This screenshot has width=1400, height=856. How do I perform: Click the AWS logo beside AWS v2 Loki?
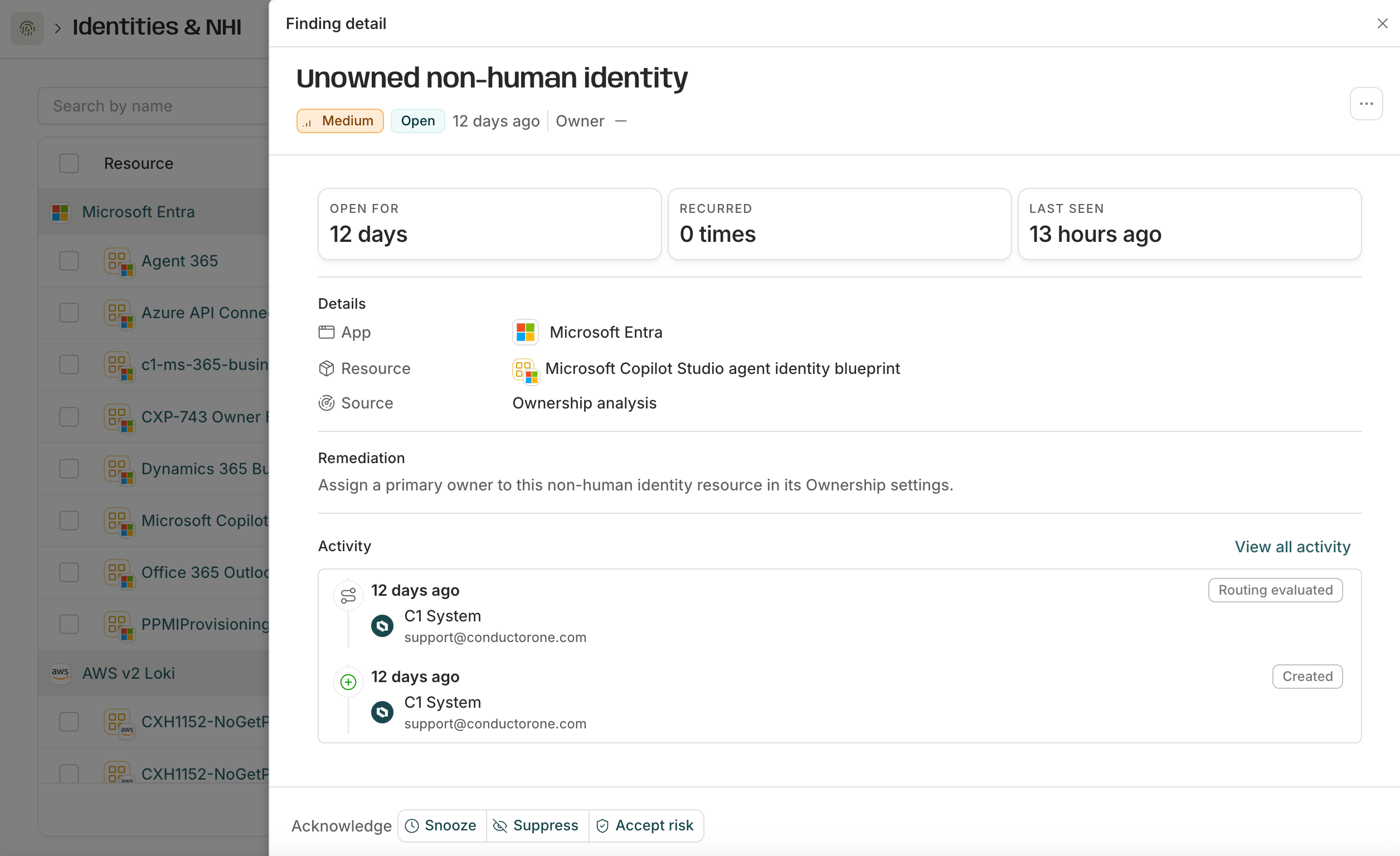click(60, 673)
